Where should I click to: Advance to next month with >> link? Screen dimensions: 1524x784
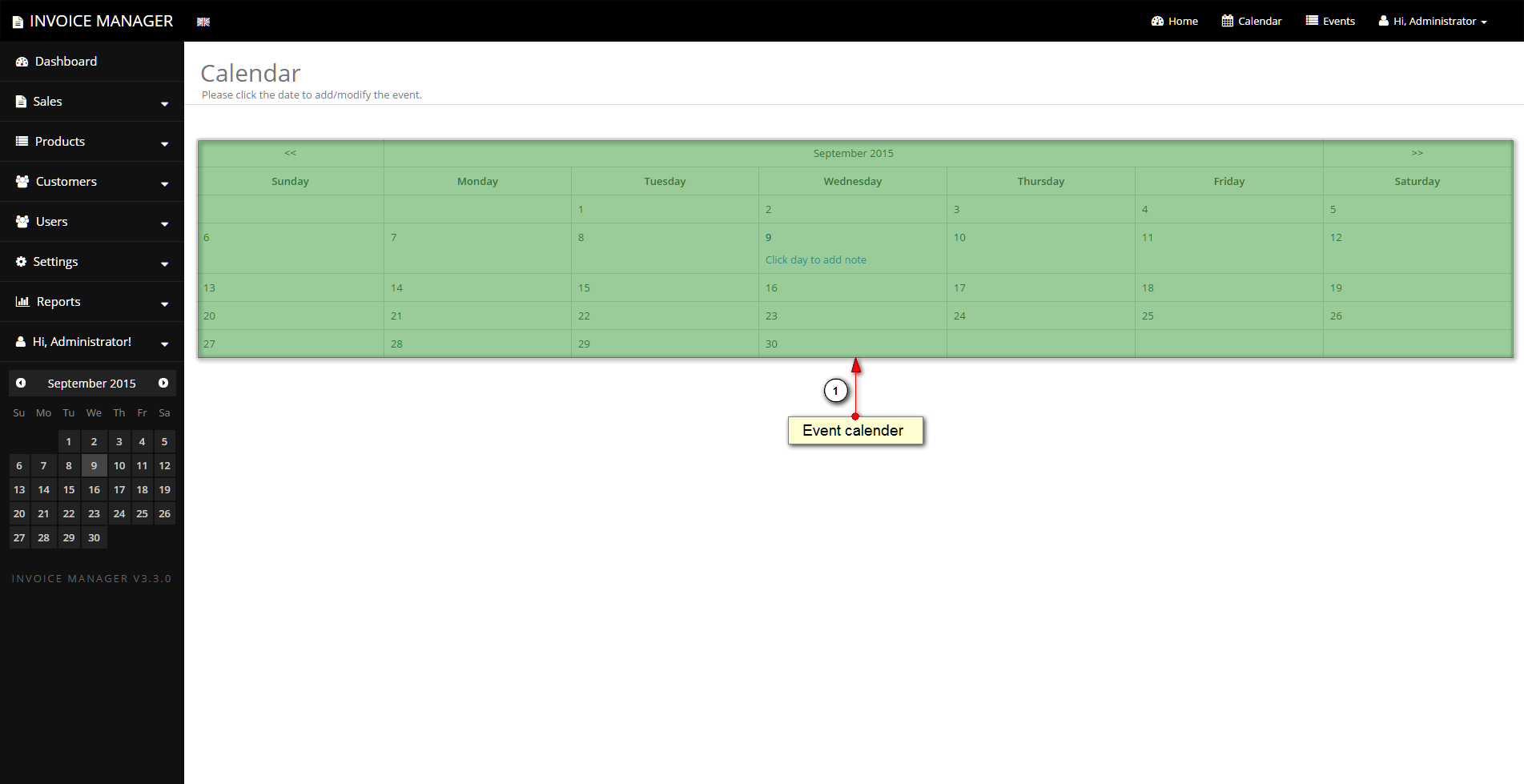click(1417, 153)
